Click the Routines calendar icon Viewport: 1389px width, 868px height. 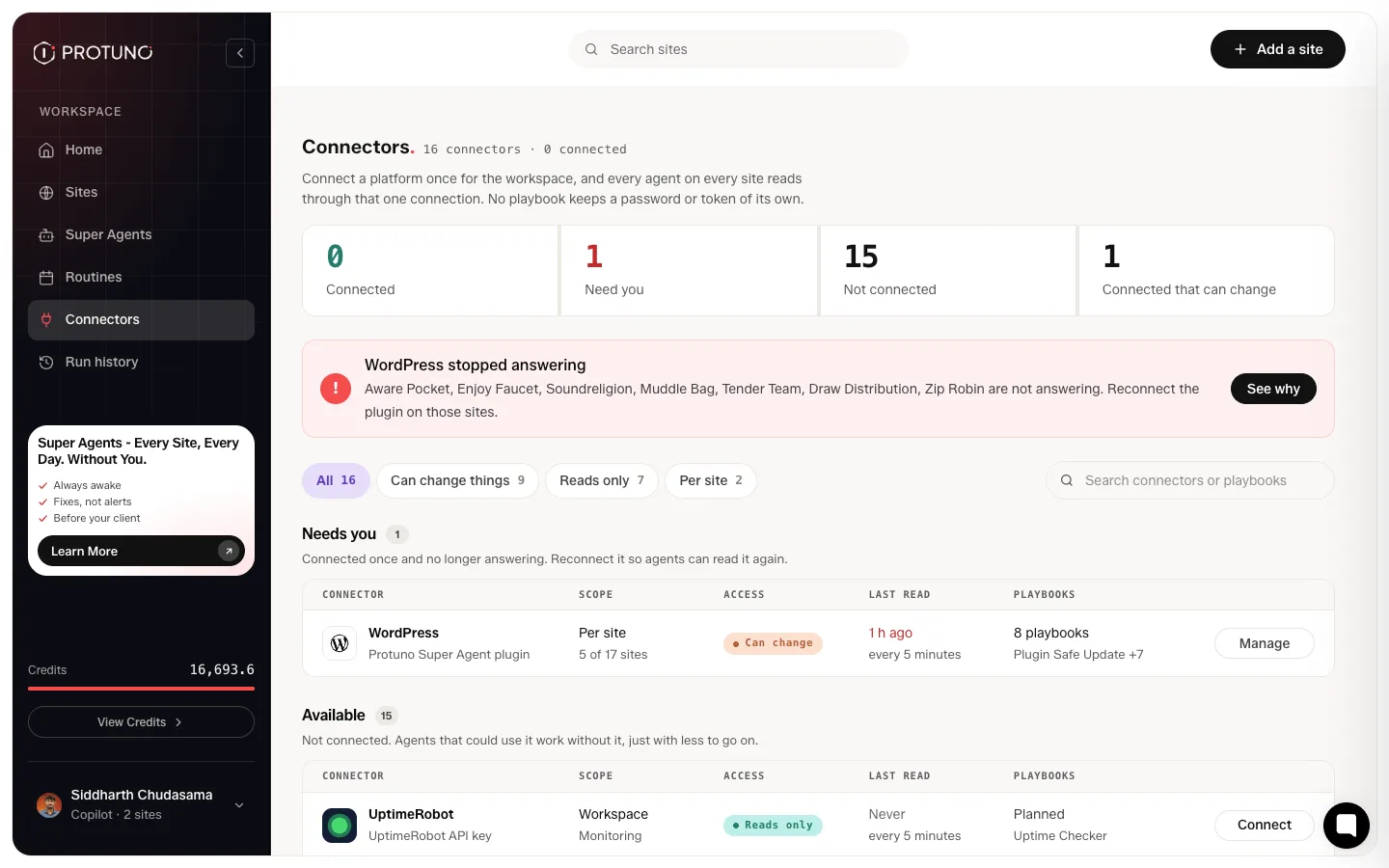pos(46,278)
